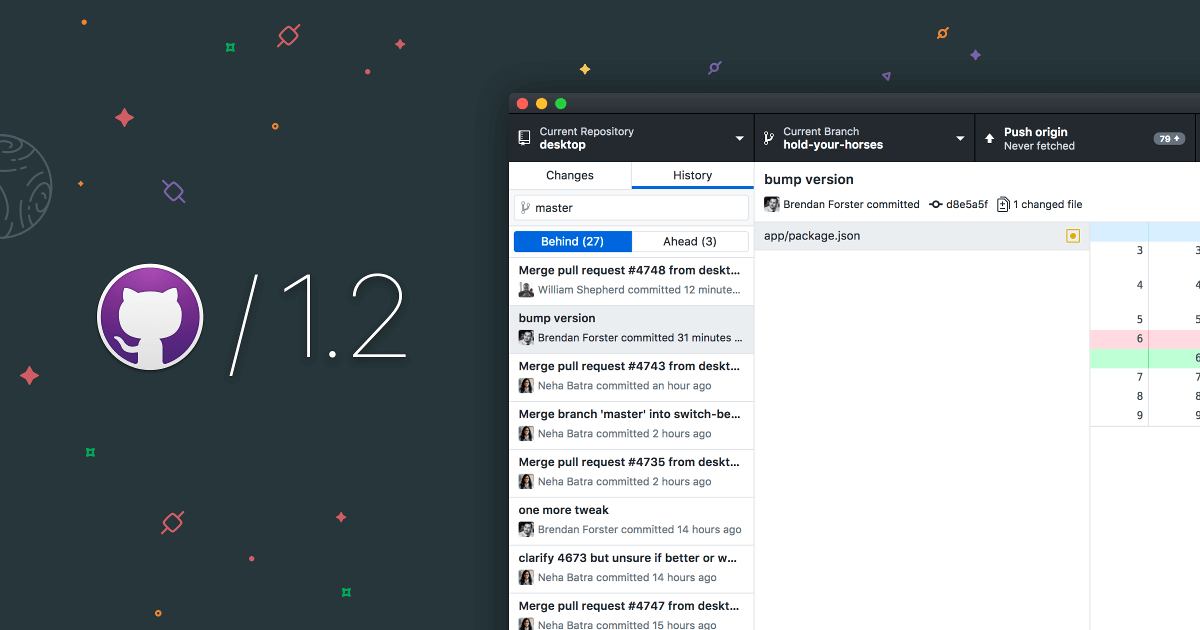Toggle to the Behind (27) view
The height and width of the screenshot is (630, 1200).
pos(572,241)
